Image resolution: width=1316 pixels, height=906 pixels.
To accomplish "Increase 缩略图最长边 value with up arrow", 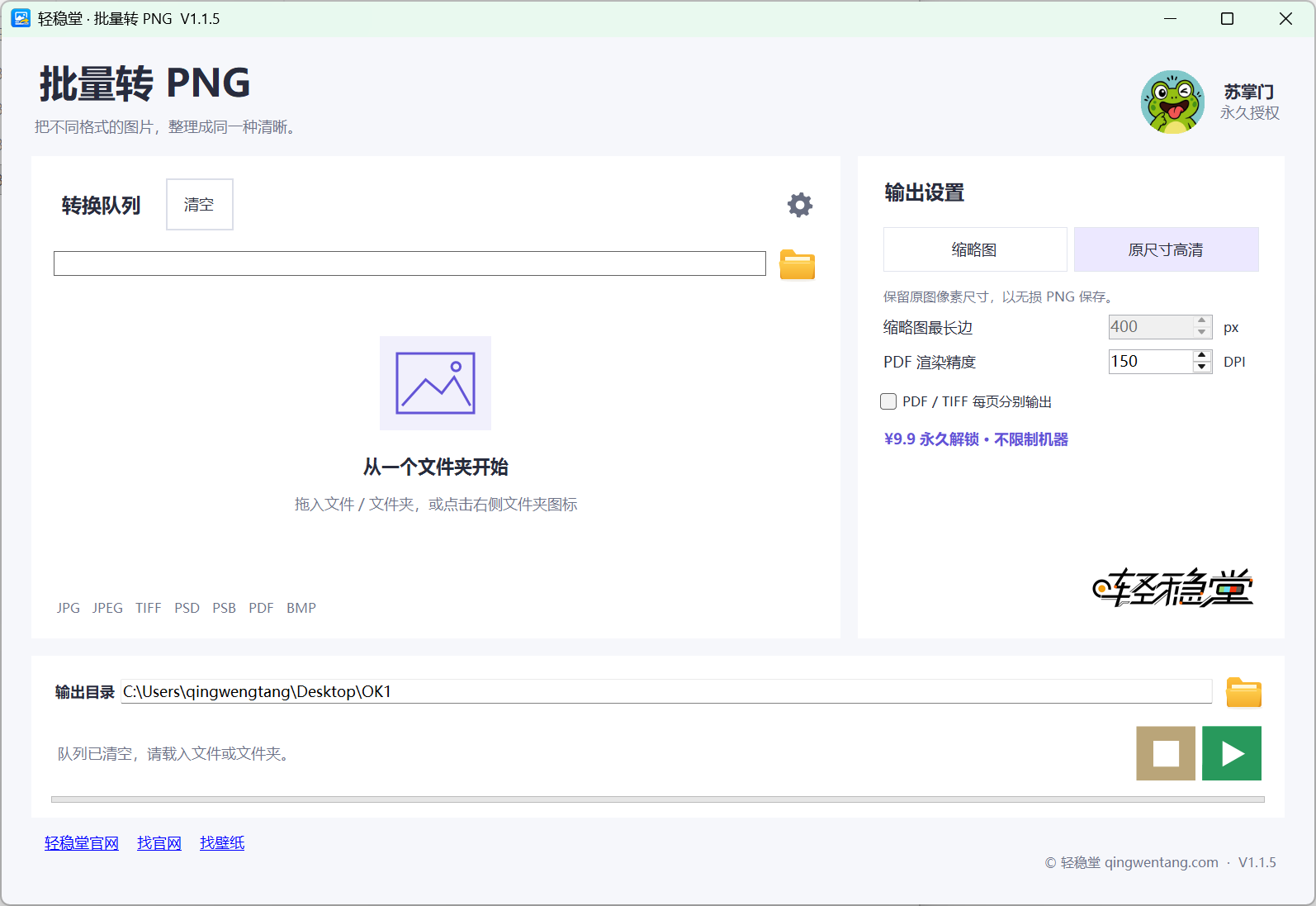I will click(x=1202, y=321).
